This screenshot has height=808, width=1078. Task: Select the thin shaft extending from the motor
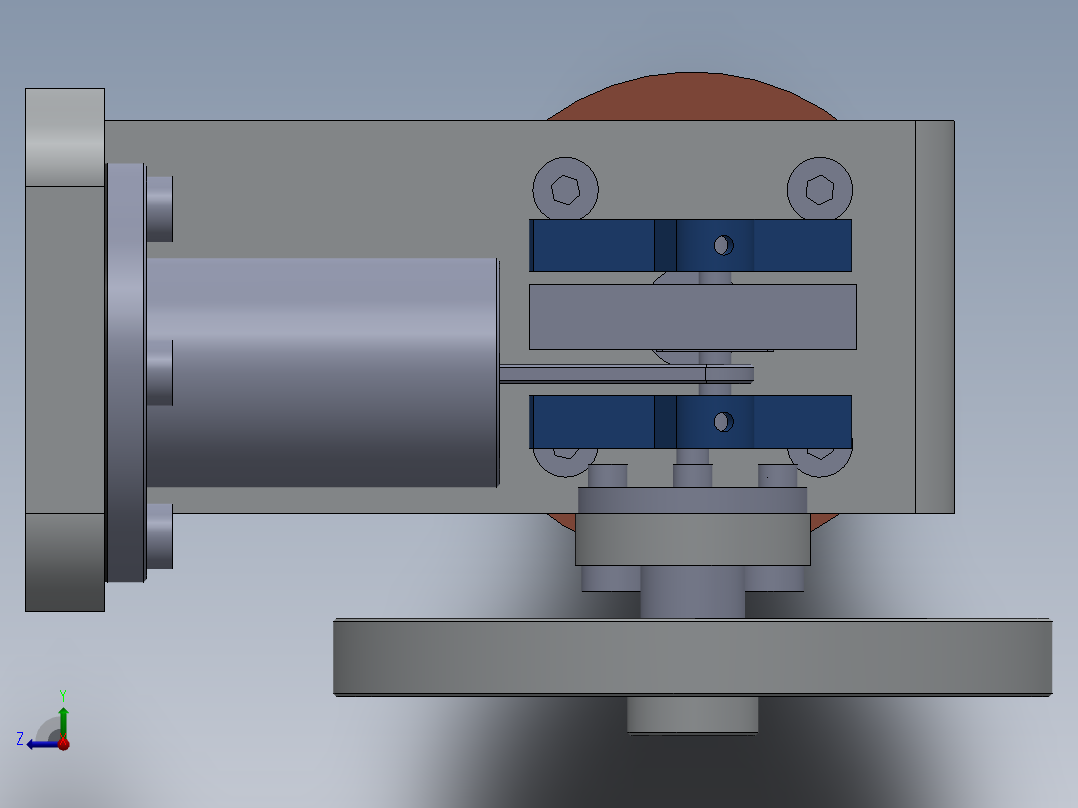(x=626, y=373)
